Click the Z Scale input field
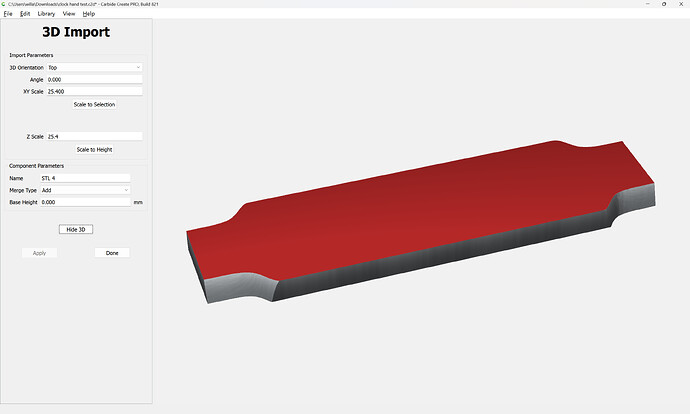Screen dimensions: 690x414 (94, 136)
